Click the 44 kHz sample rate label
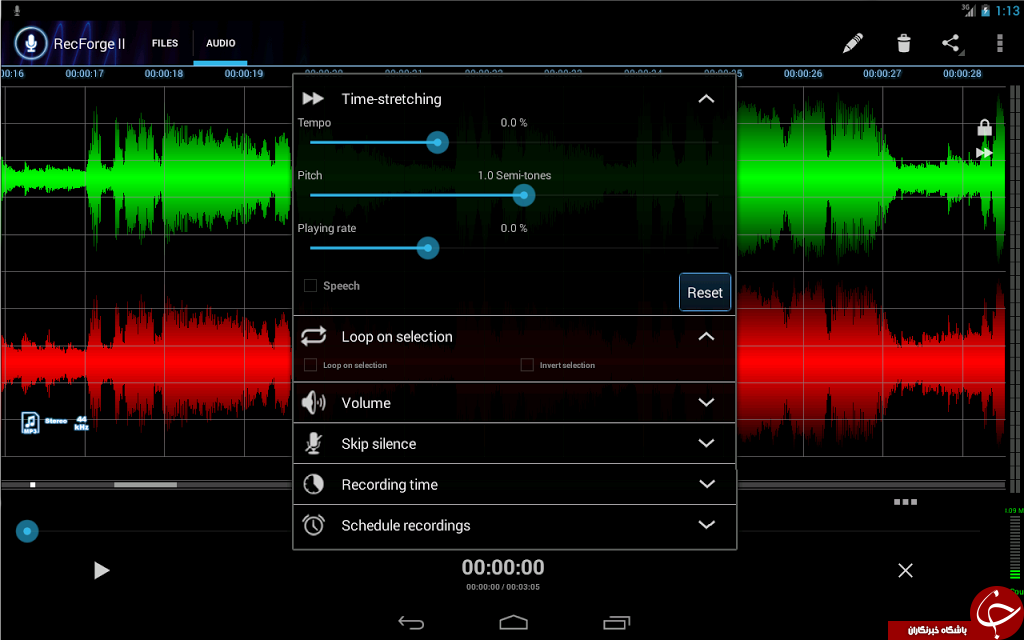Image resolution: width=1024 pixels, height=640 pixels. click(81, 423)
